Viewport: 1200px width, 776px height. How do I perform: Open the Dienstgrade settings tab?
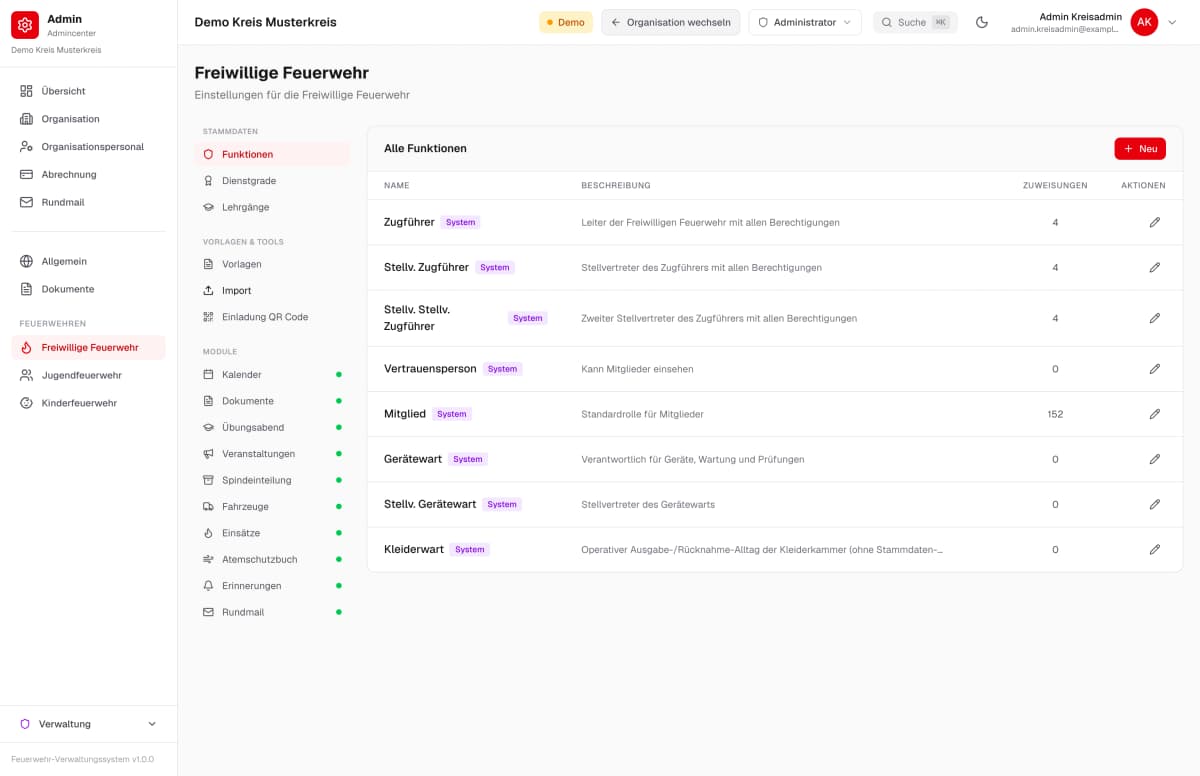272,181
